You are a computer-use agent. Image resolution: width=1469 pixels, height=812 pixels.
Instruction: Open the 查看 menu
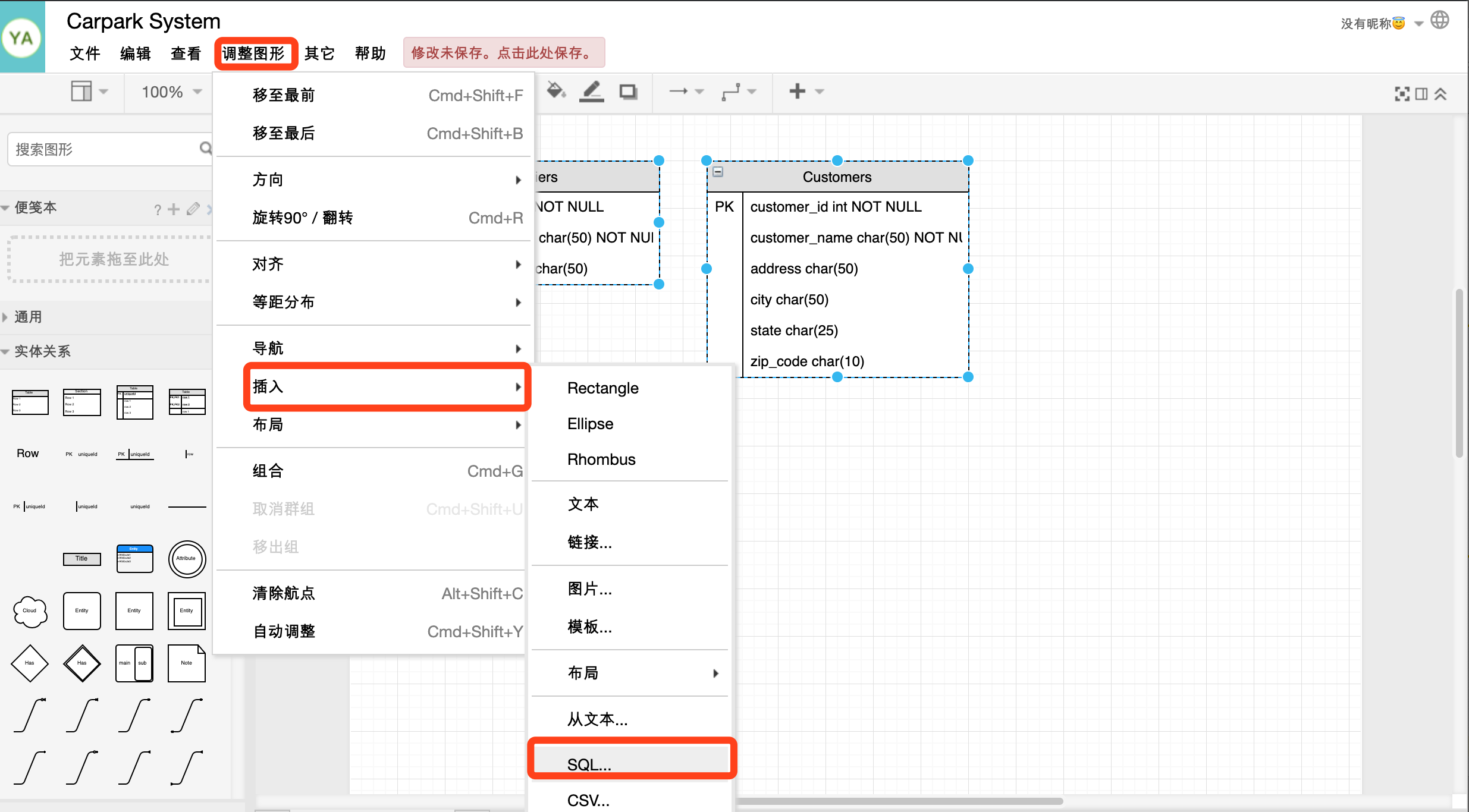click(x=186, y=53)
